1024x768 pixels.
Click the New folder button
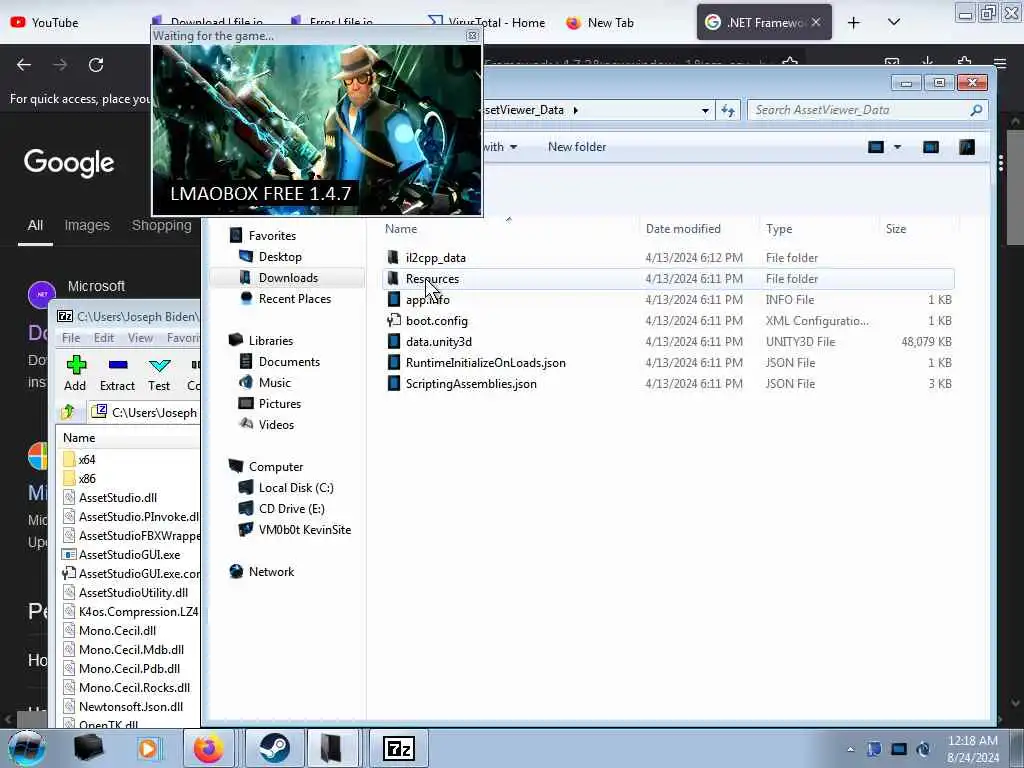click(x=577, y=147)
